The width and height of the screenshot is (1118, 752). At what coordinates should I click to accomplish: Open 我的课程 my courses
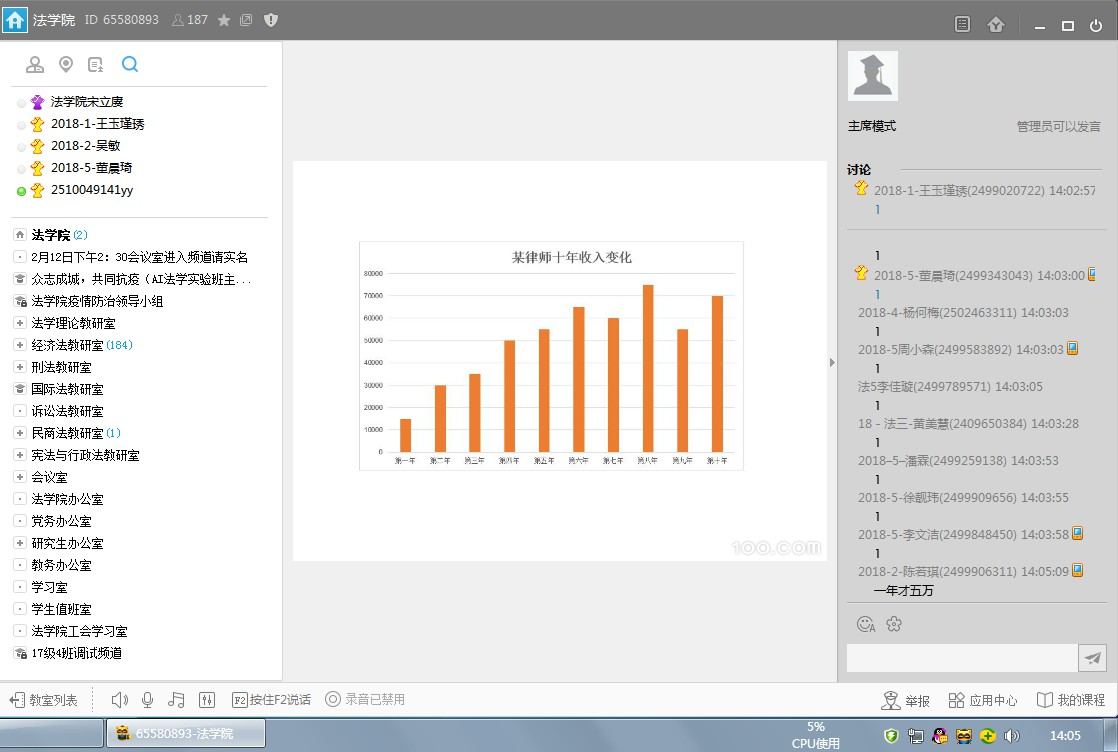(x=1071, y=700)
